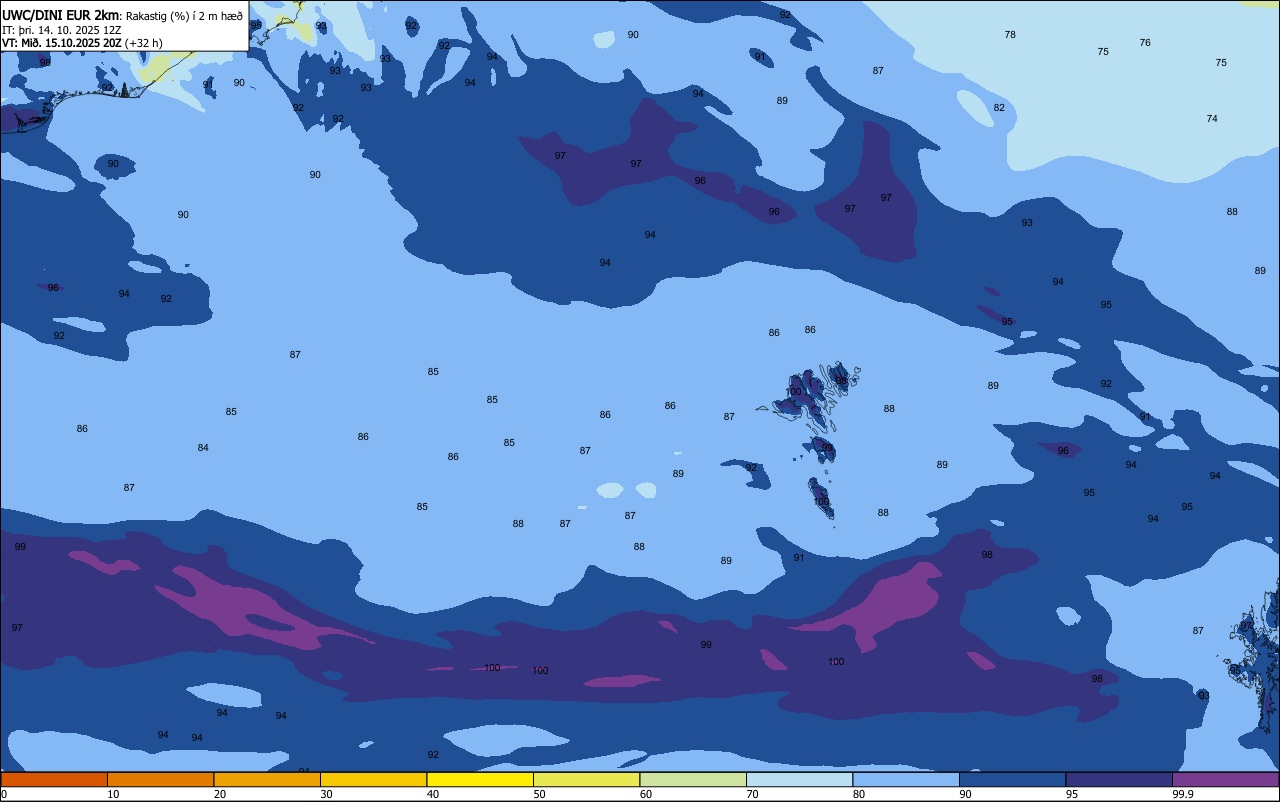The image size is (1280, 802).
Task: Click the 'Rakastig (%) í 2 m hæð' label
Action: tap(184, 16)
